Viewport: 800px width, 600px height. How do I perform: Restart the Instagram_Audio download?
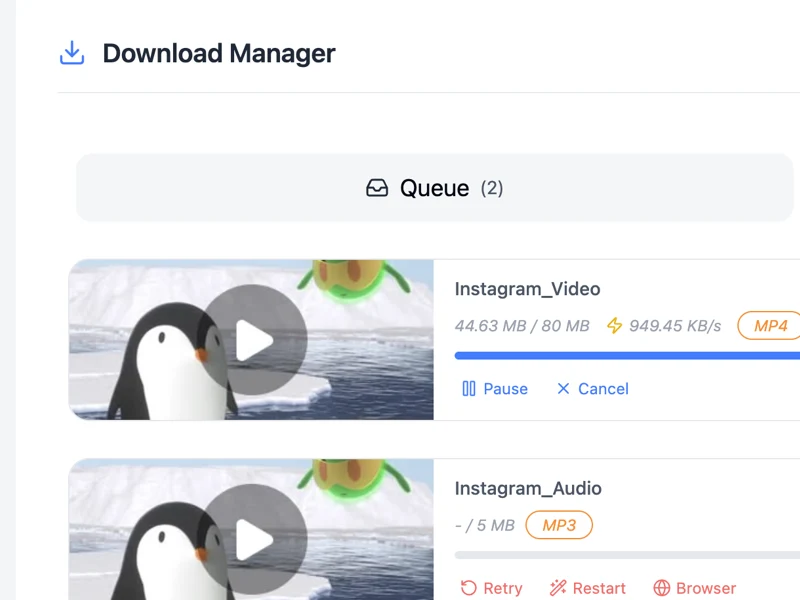[588, 588]
